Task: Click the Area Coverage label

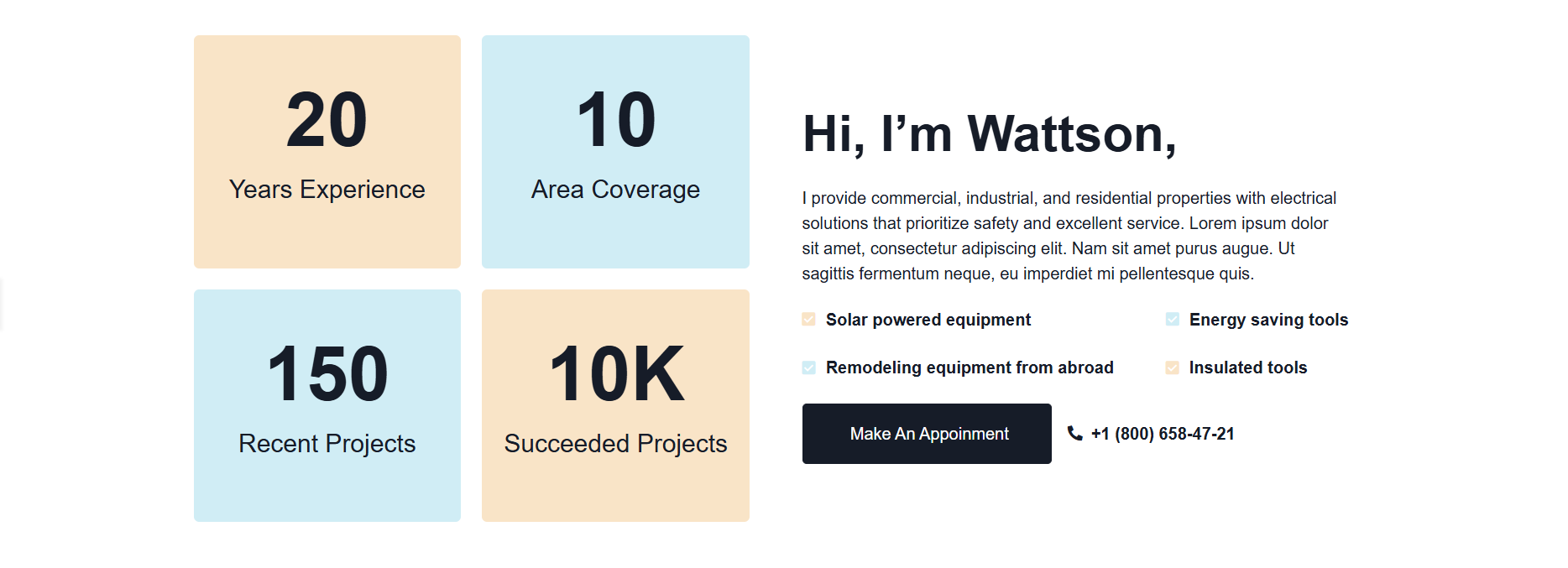Action: tap(615, 190)
